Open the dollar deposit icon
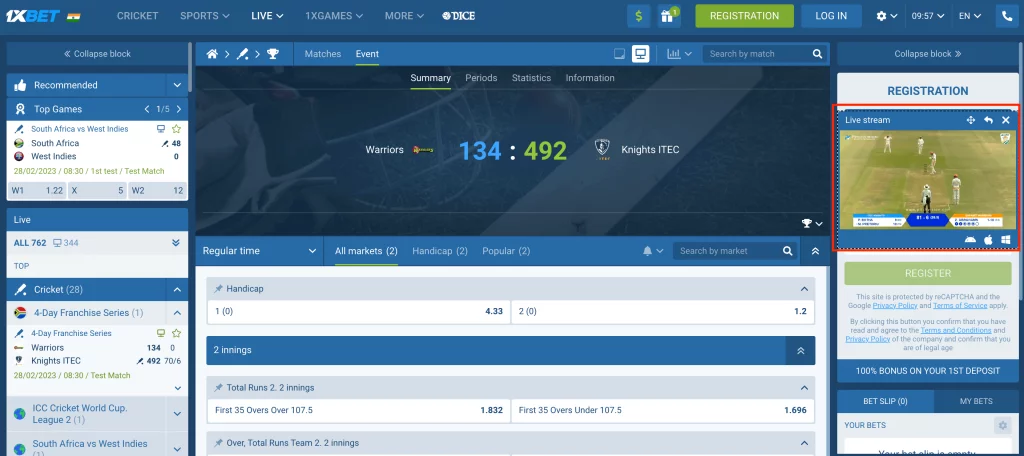Screen dimensions: 1024x456 (x=639, y=16)
